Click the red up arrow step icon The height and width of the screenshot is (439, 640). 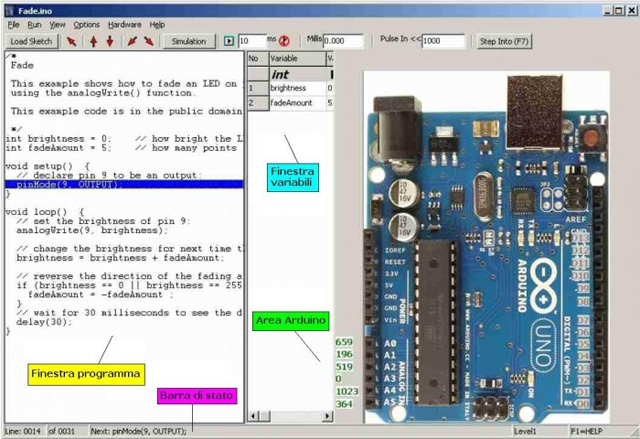coord(92,42)
